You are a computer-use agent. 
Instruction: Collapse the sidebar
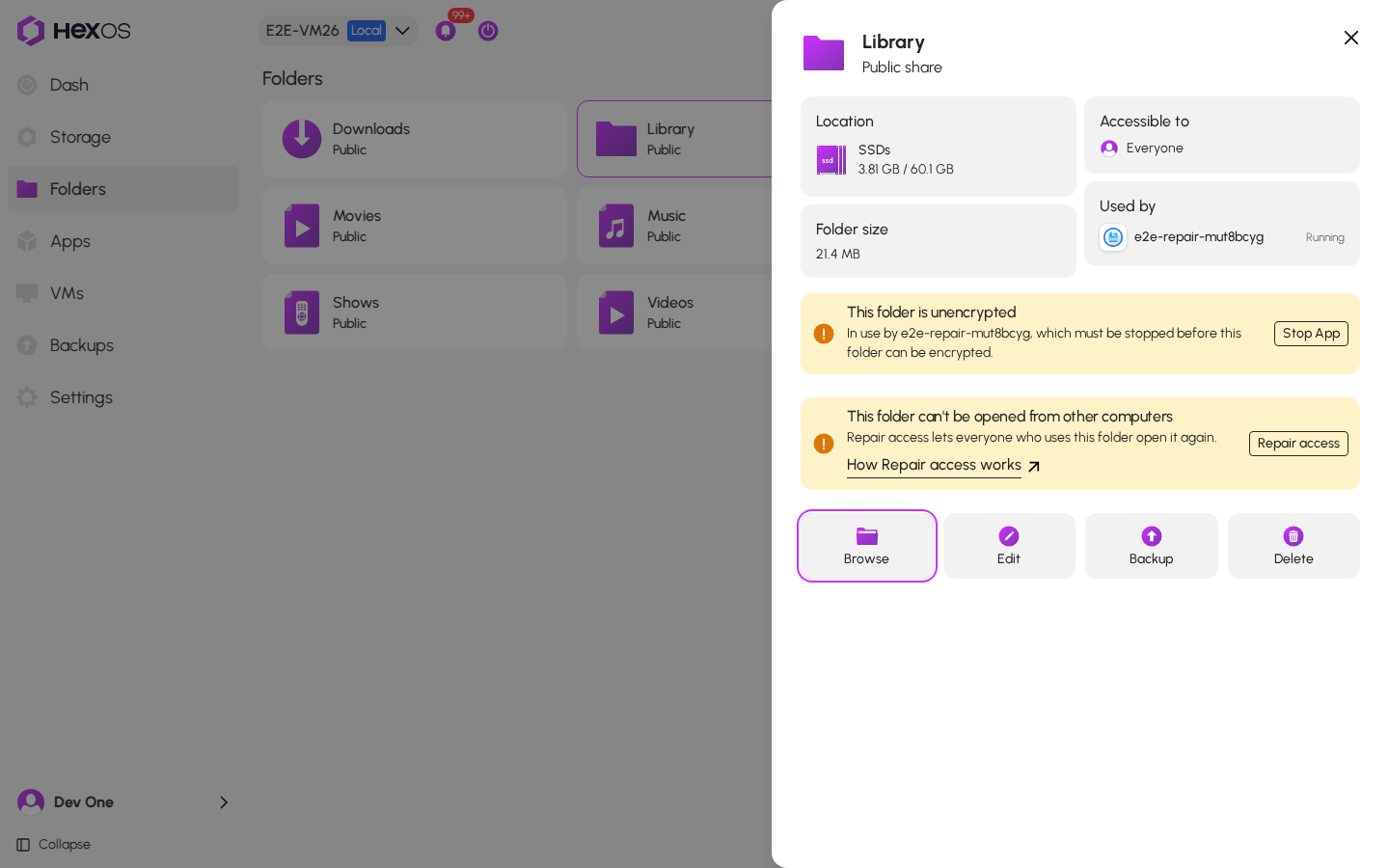pyautogui.click(x=54, y=845)
